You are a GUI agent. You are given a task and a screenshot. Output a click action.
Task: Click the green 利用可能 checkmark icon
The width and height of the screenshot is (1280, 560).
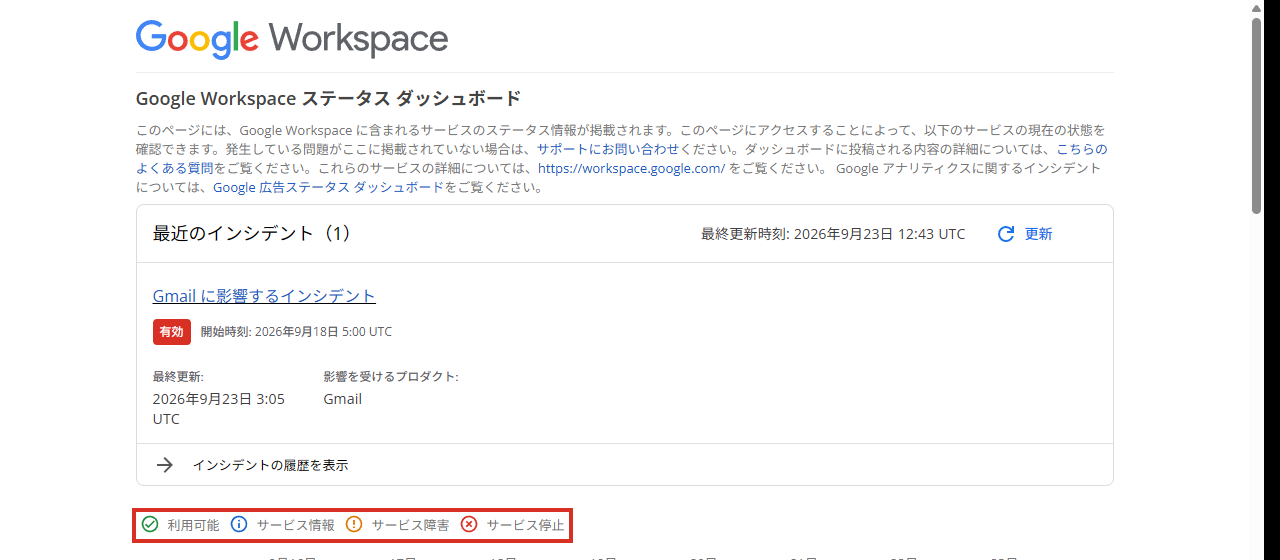[150, 524]
